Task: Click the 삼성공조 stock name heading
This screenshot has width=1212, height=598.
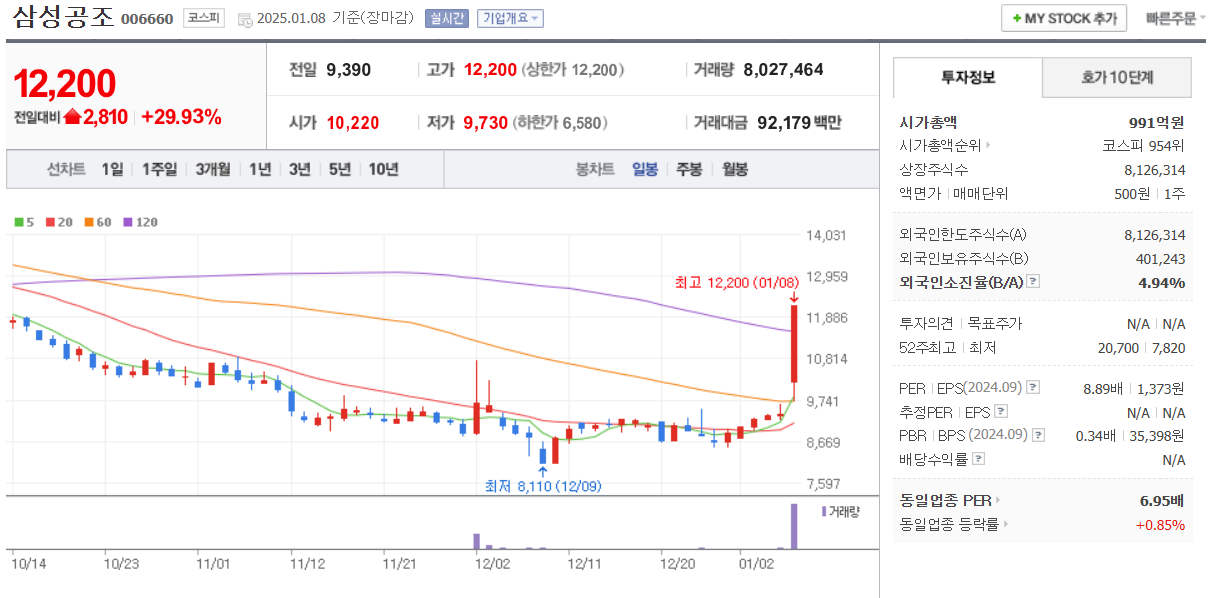Action: click(x=63, y=17)
